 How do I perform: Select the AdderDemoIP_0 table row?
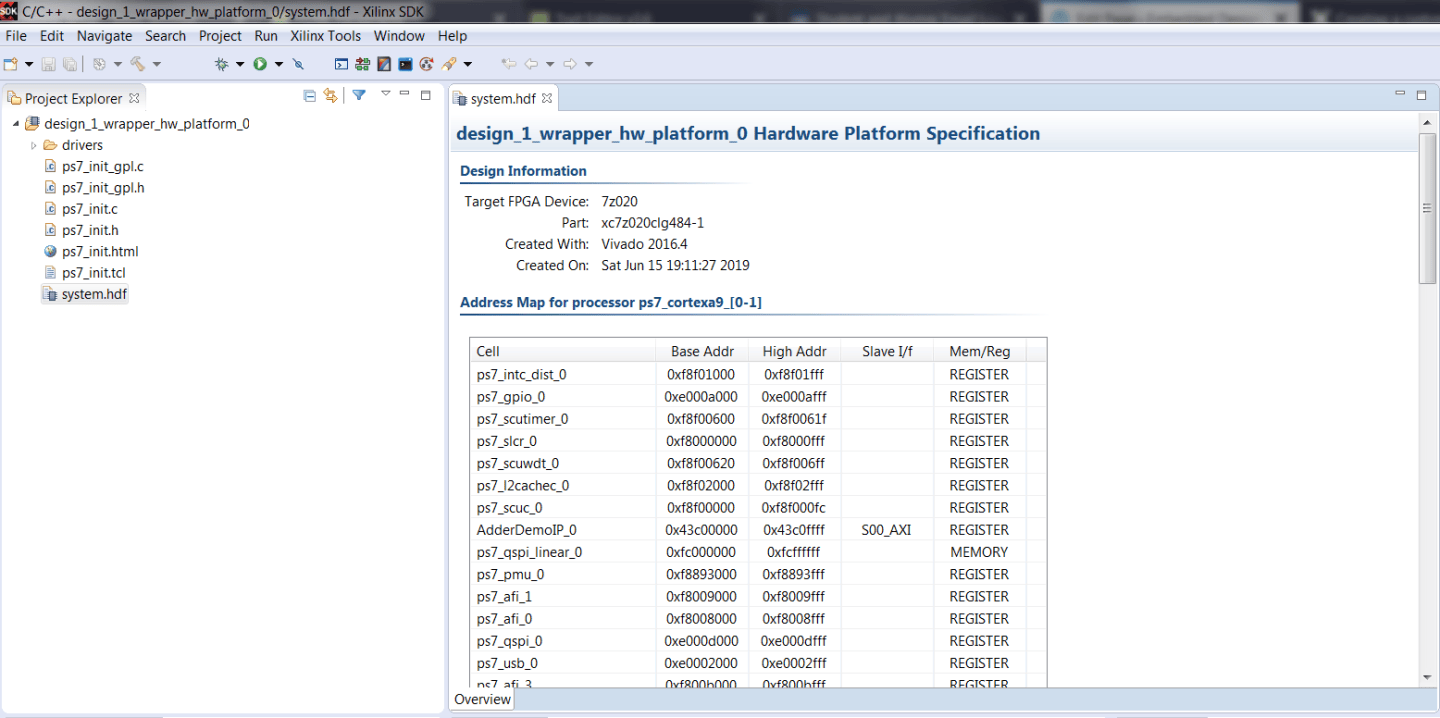pyautogui.click(x=758, y=530)
